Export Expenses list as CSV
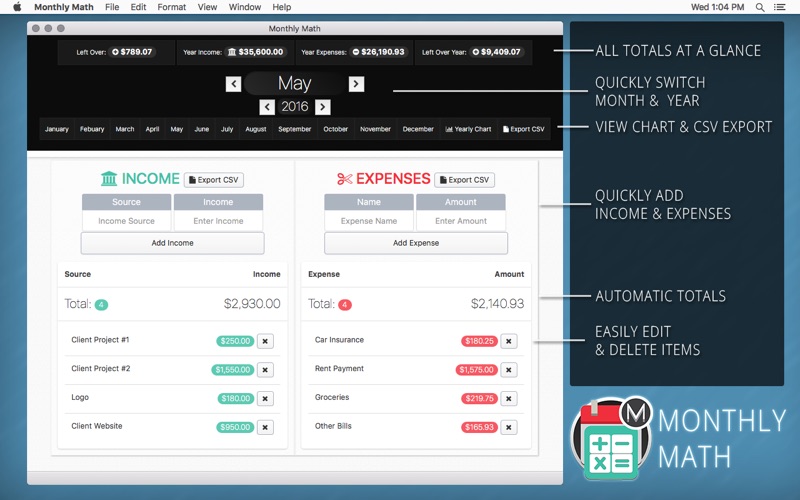The image size is (800, 500). (x=464, y=180)
